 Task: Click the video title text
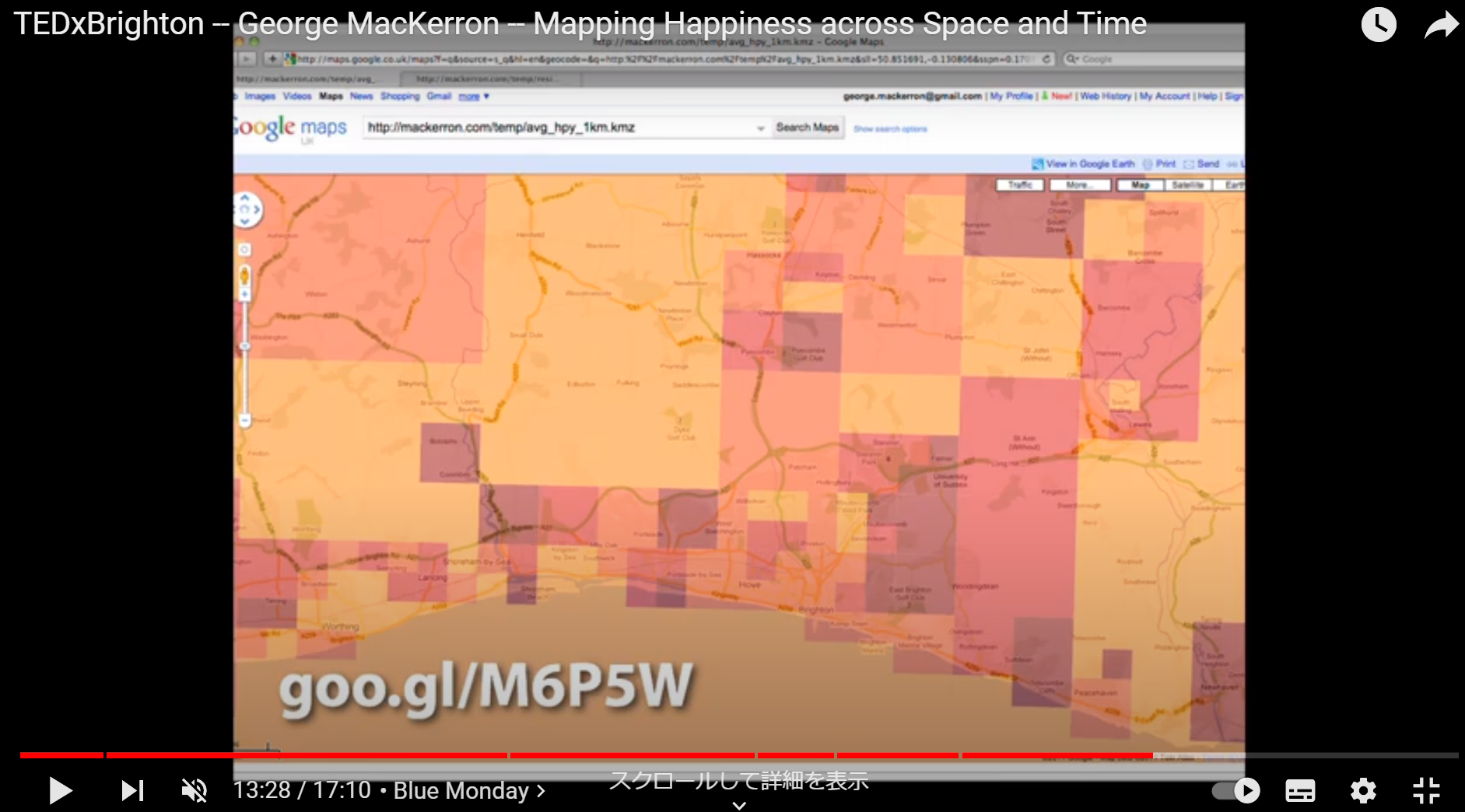(x=580, y=23)
